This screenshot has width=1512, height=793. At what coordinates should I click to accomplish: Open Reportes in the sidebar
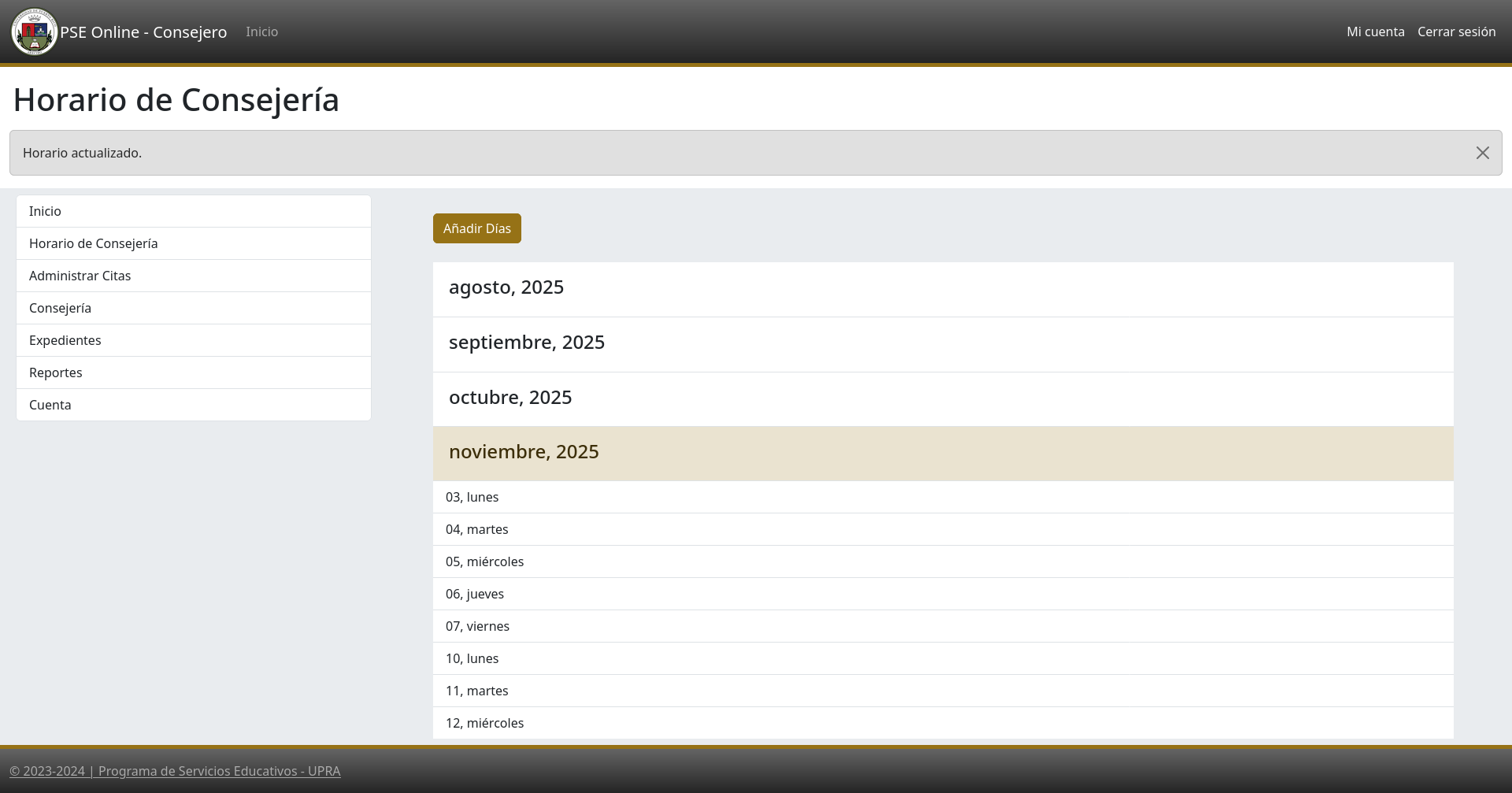click(194, 372)
